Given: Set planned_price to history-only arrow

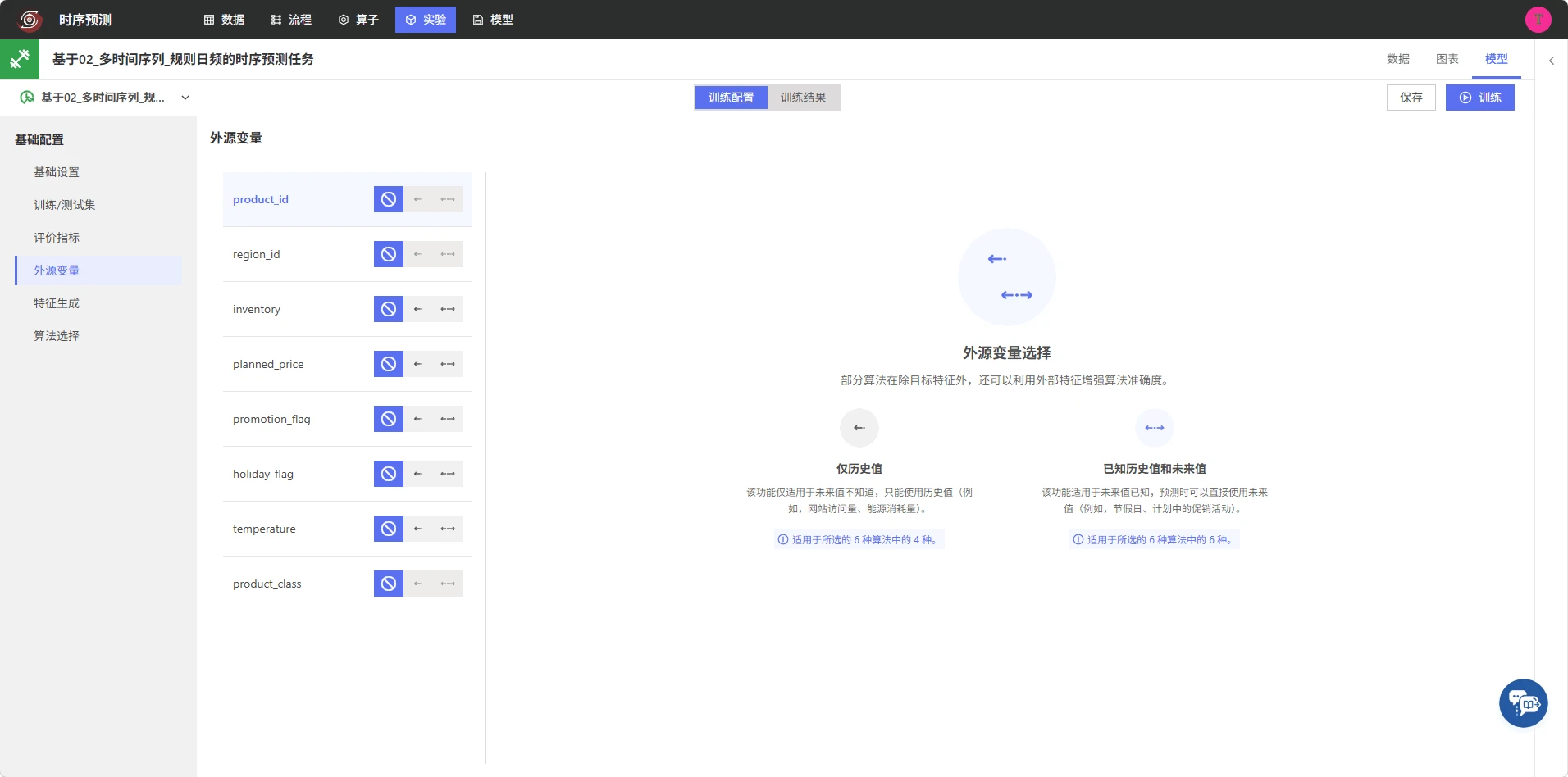Looking at the screenshot, I should tap(418, 364).
